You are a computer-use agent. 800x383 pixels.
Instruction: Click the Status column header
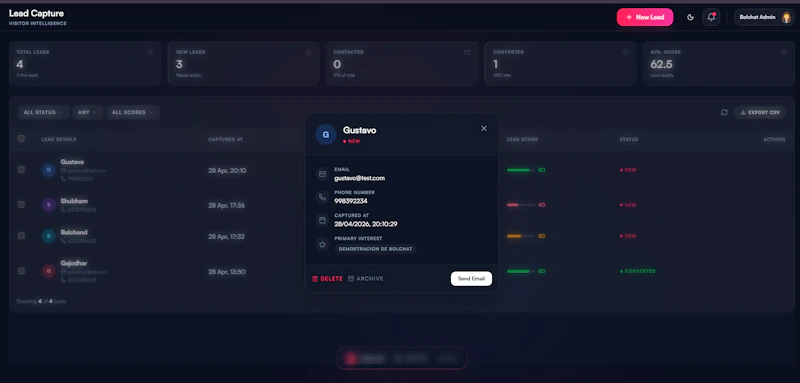(x=629, y=139)
